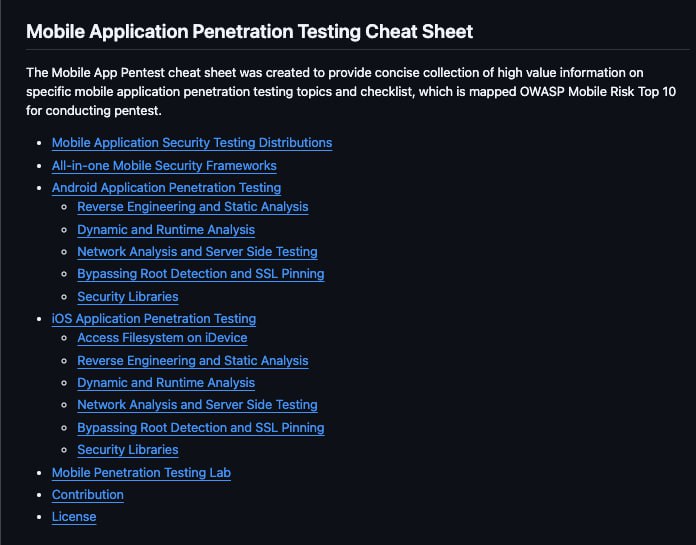The height and width of the screenshot is (545, 696).
Task: Open Android's Reverse Engineering and Static Analysis
Action: coord(193,207)
